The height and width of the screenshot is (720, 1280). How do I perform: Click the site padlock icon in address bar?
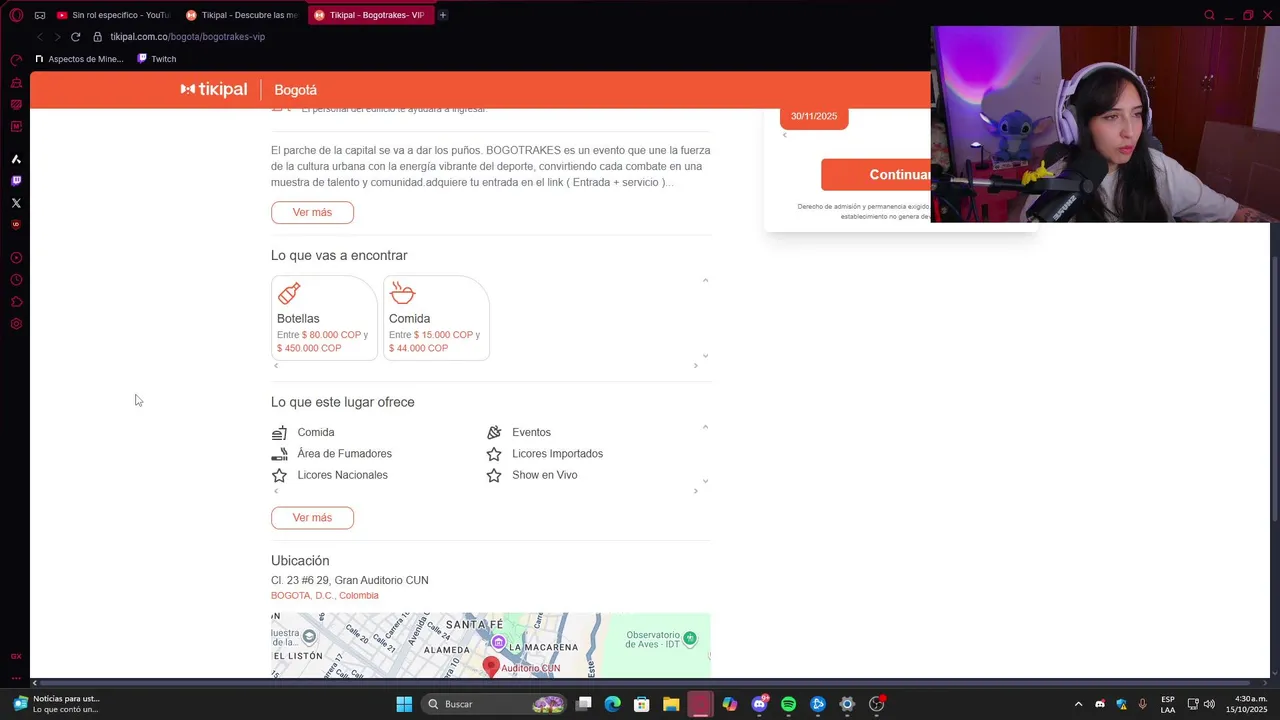click(98, 37)
